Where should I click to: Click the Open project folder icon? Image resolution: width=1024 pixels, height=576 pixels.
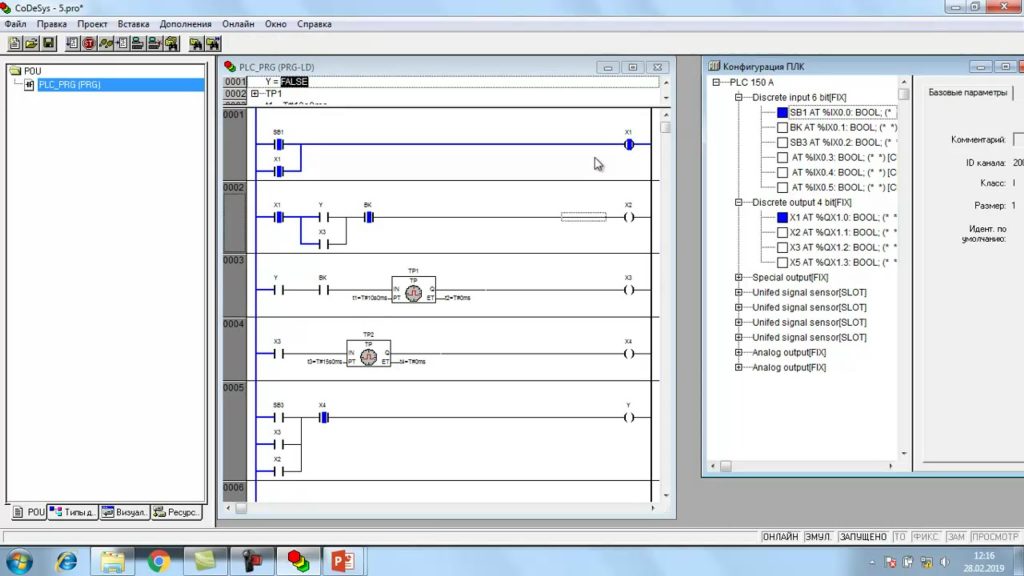(x=31, y=44)
